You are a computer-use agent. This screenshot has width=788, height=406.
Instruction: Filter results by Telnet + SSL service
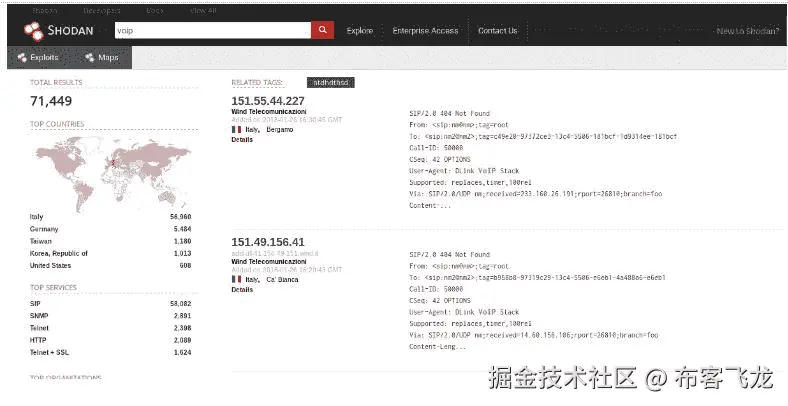[x=49, y=353]
